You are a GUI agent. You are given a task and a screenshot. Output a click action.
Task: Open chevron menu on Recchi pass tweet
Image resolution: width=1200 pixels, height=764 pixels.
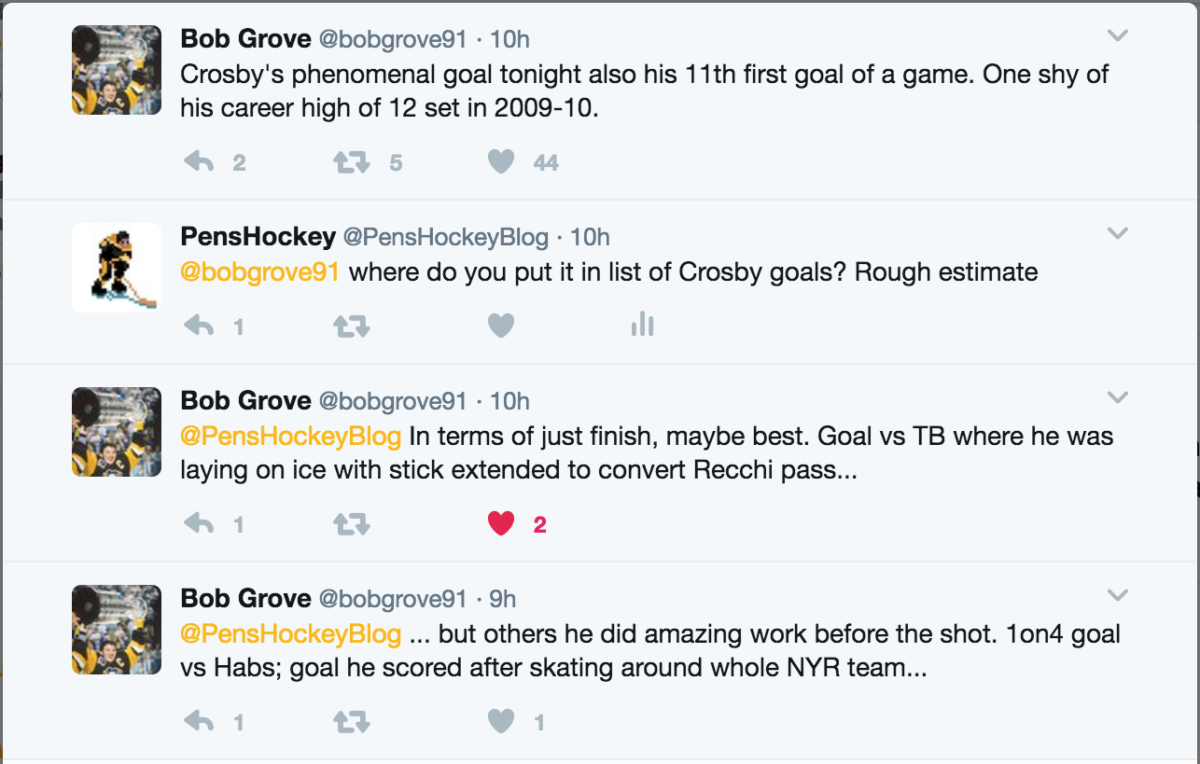(x=1117, y=398)
